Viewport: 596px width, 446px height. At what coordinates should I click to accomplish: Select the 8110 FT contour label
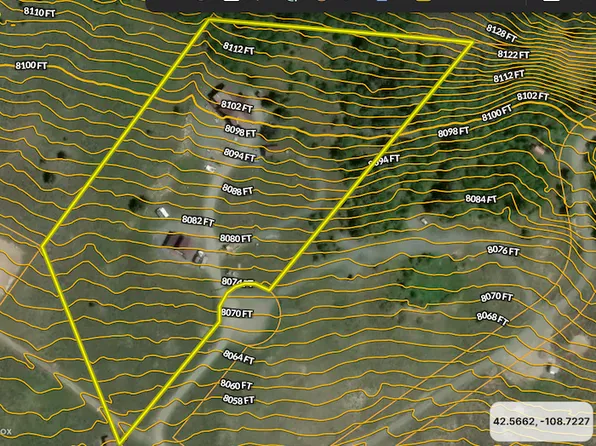[x=40, y=12]
